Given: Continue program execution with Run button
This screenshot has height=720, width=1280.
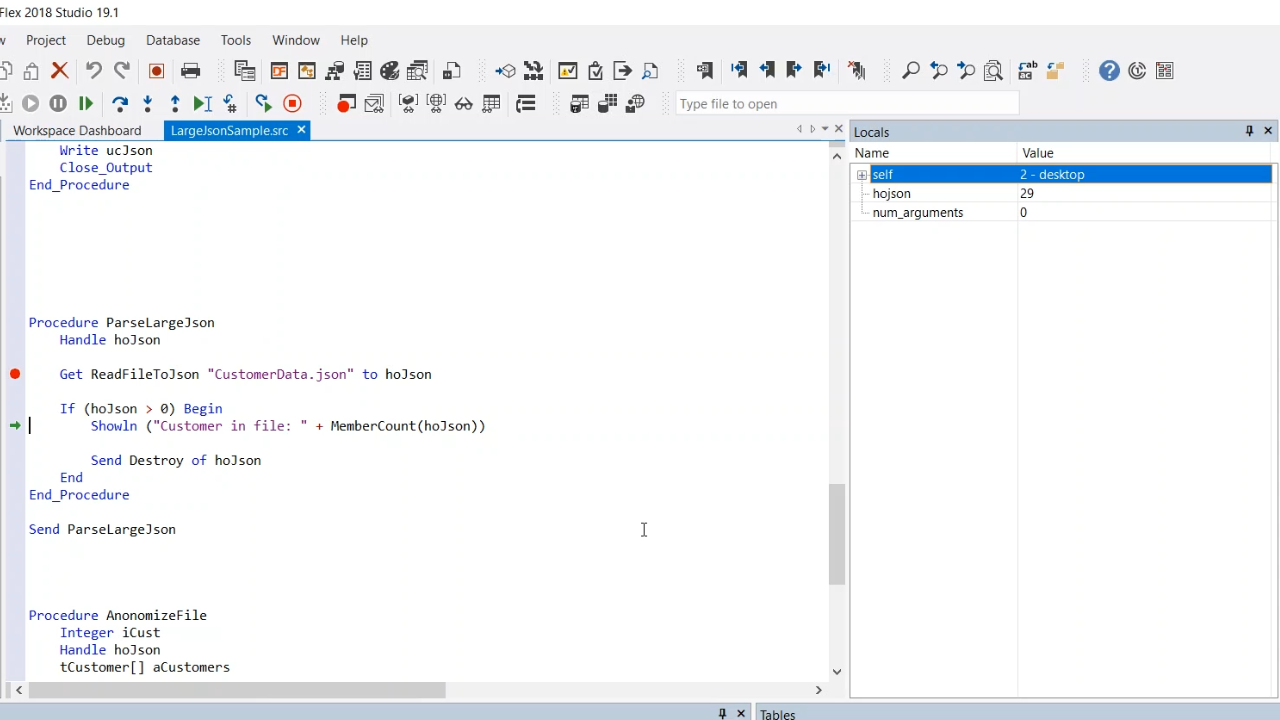Looking at the screenshot, I should (86, 104).
